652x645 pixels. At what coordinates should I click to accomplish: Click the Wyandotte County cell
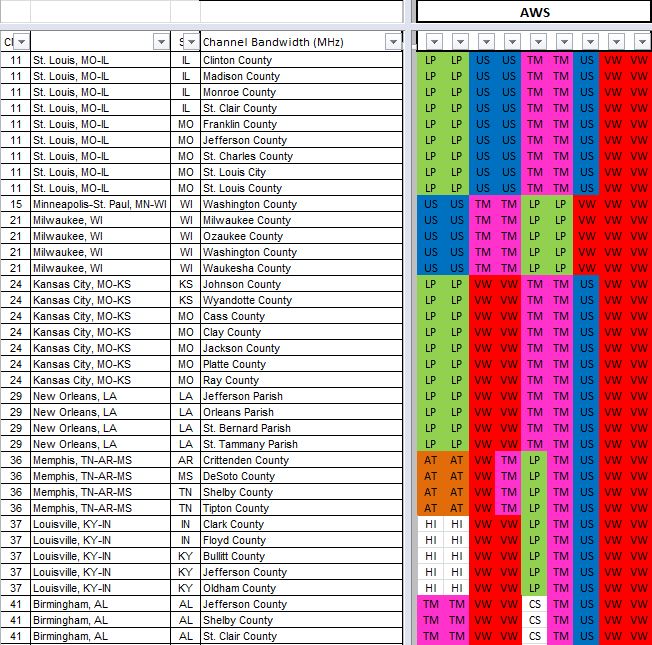(301, 300)
